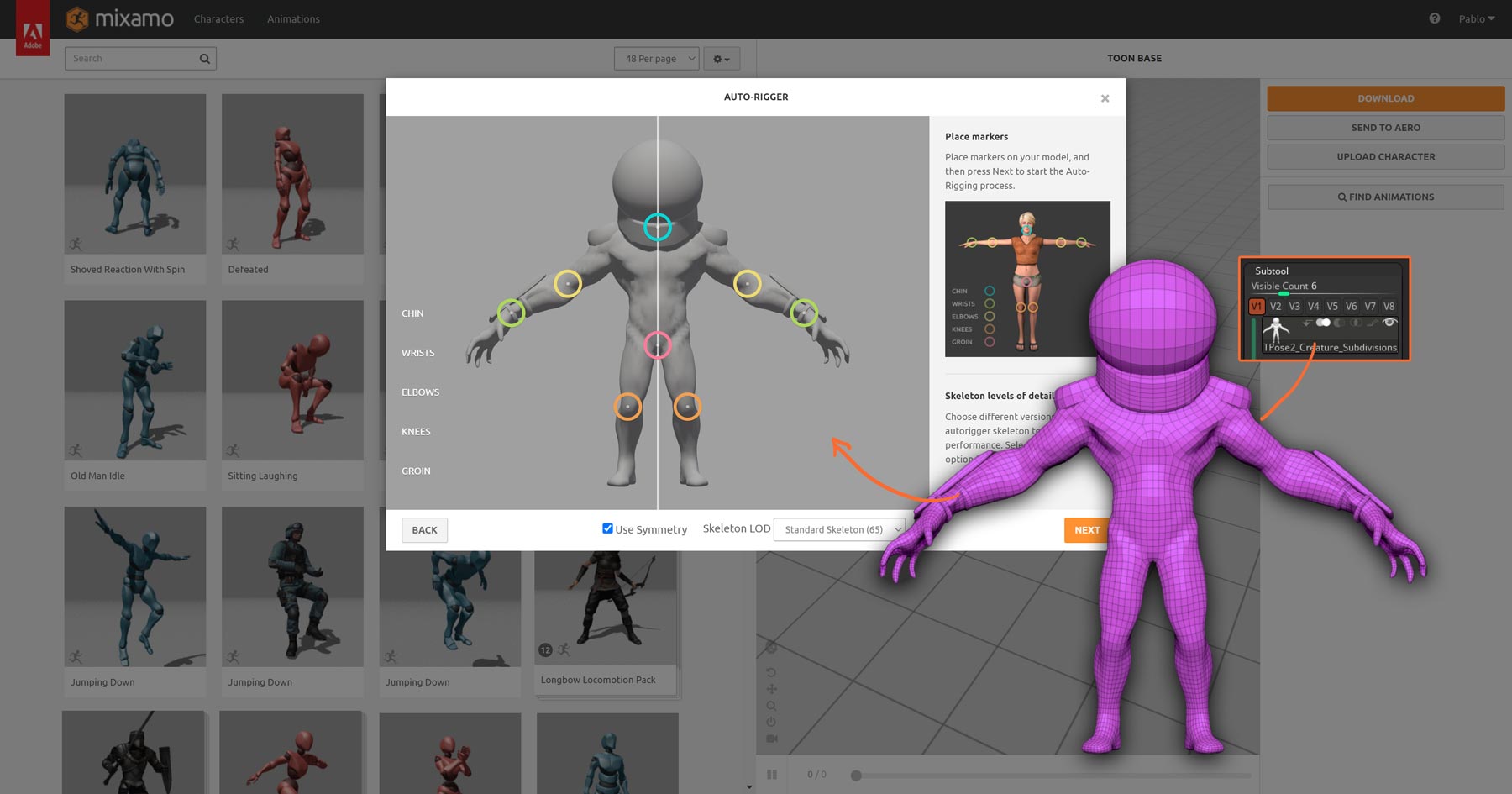This screenshot has width=1512, height=794.
Task: Click the running figure icon on Defeated card
Action: [234, 245]
